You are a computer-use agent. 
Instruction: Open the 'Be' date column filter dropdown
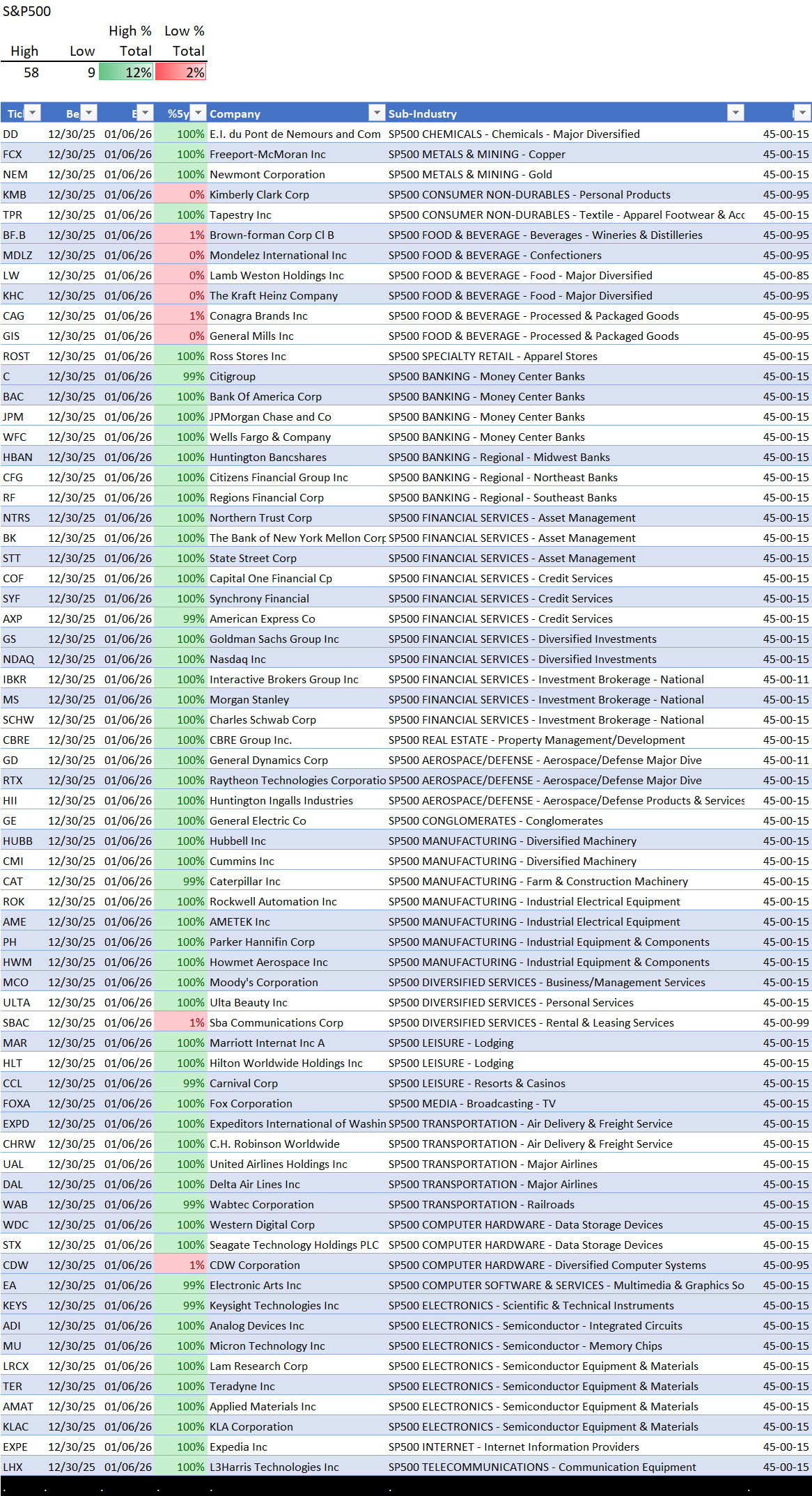pyautogui.click(x=88, y=113)
